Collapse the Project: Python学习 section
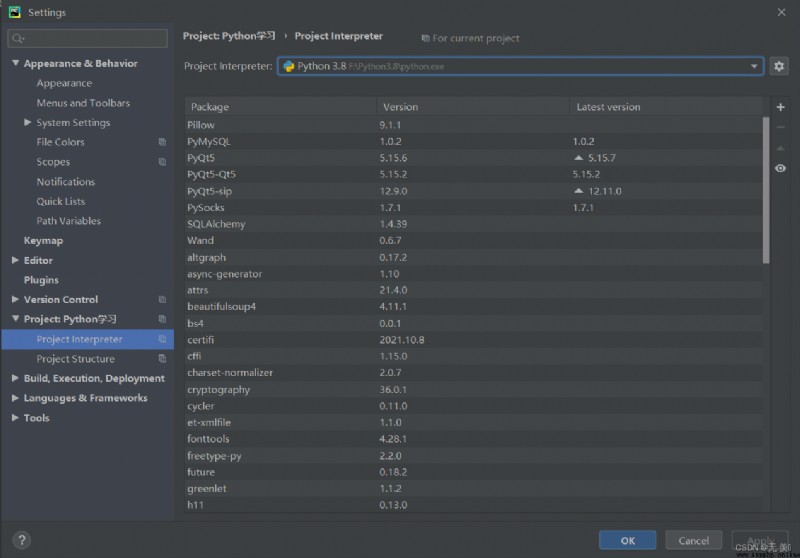Viewport: 800px width, 558px height. (x=15, y=319)
